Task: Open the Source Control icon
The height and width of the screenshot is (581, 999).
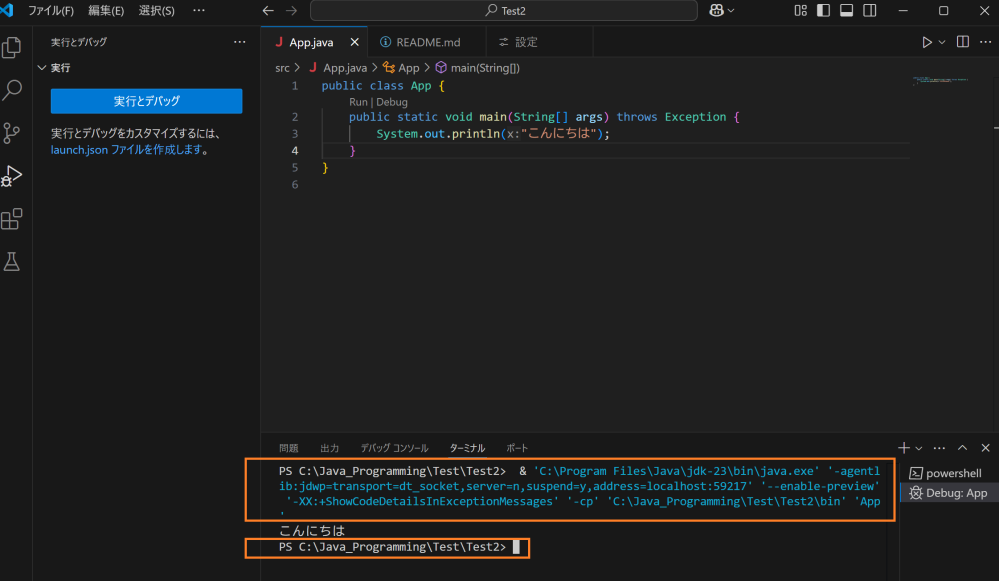Action: 13,133
